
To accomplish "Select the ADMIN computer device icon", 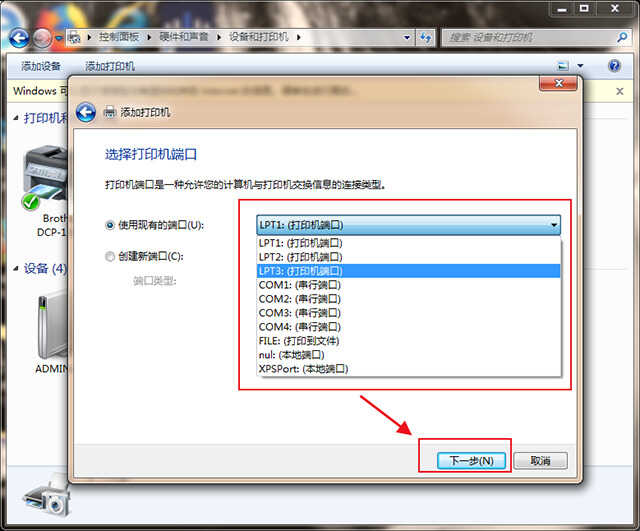I will click(48, 325).
